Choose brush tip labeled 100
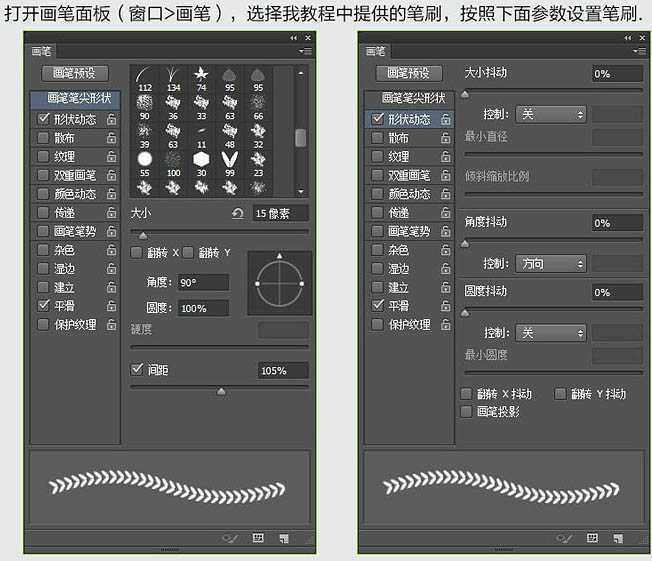This screenshot has height=561, width=652. coord(173,164)
